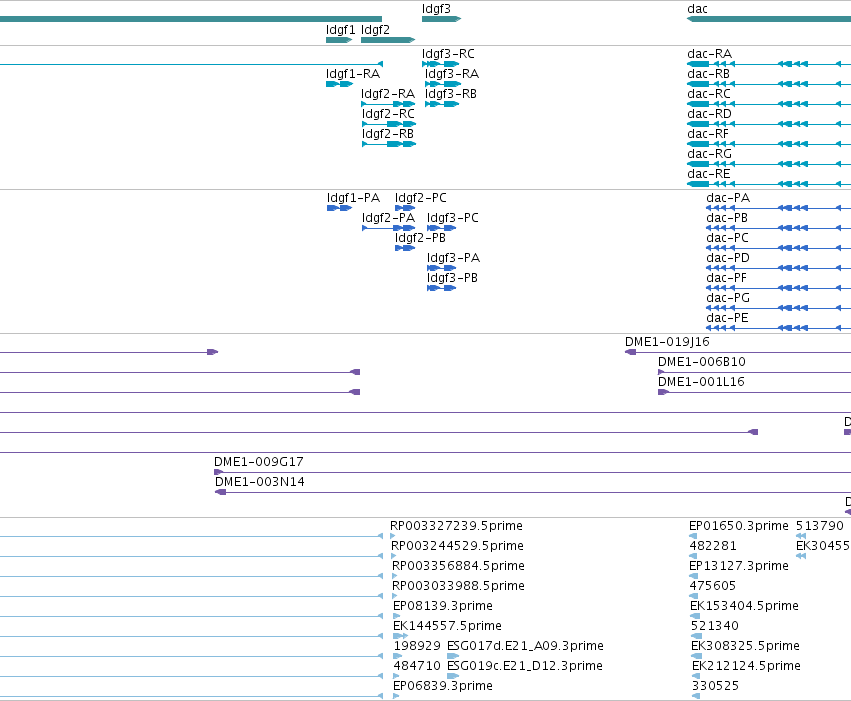Select the dac-PE protein label

727,318
